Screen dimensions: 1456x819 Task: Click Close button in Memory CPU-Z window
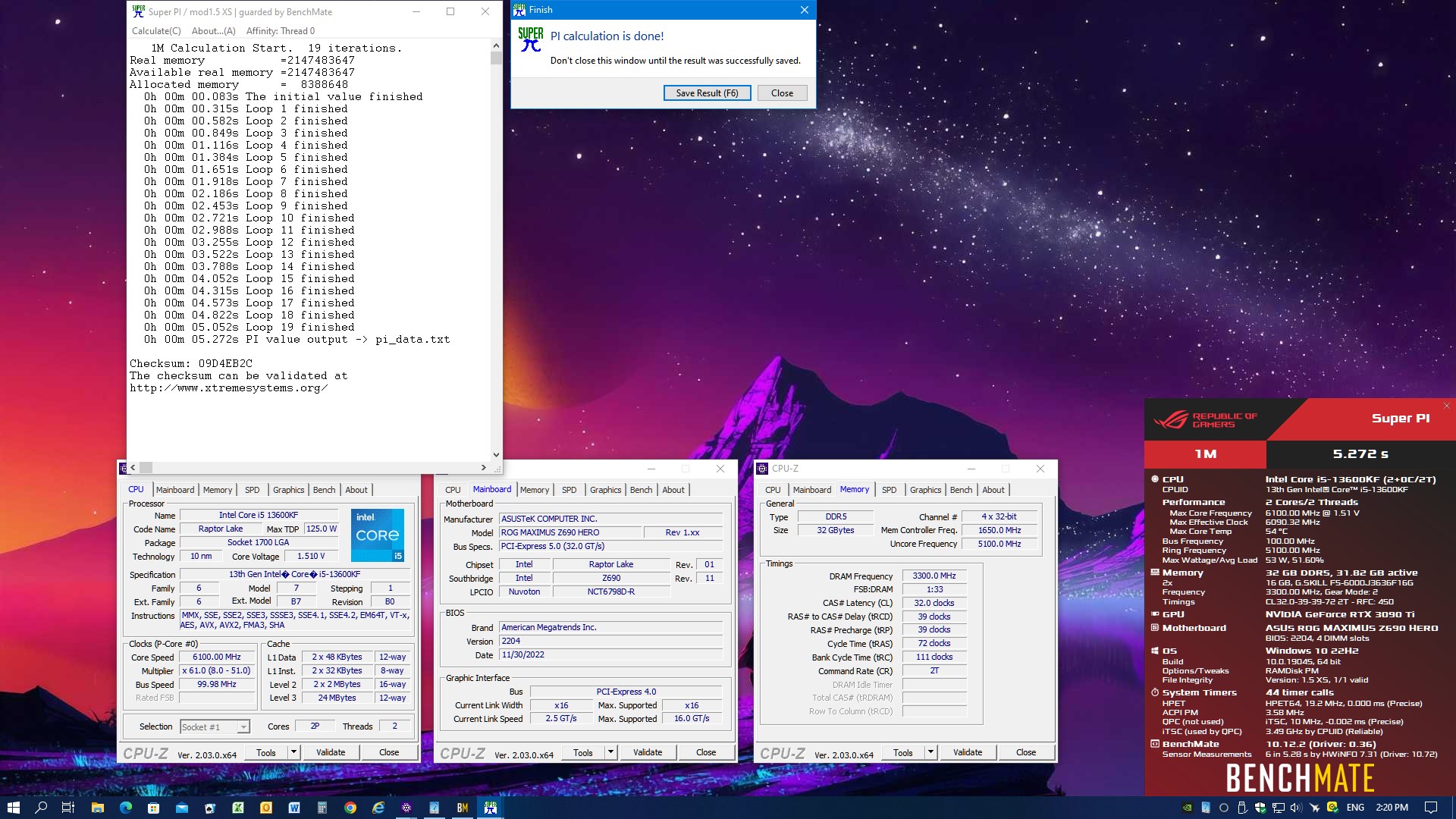[1025, 752]
